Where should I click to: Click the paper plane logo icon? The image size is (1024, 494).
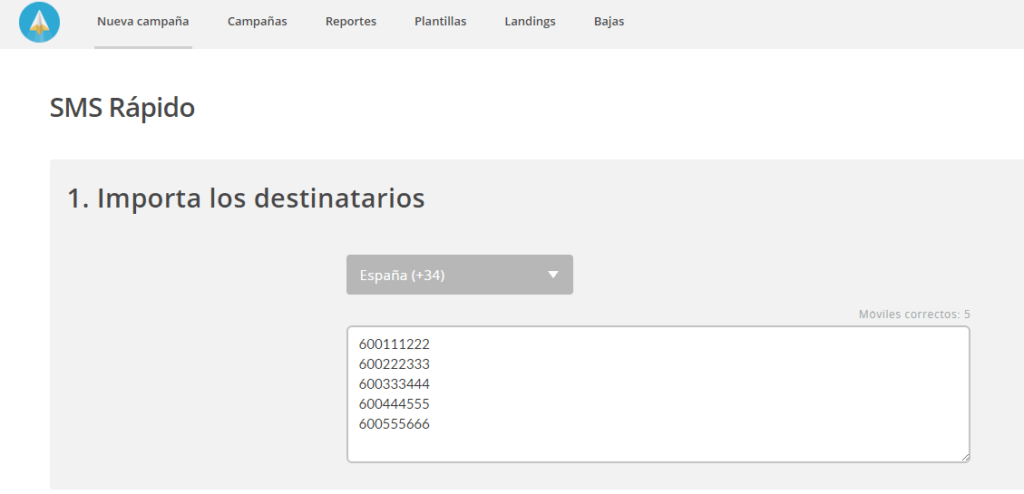pyautogui.click(x=40, y=22)
